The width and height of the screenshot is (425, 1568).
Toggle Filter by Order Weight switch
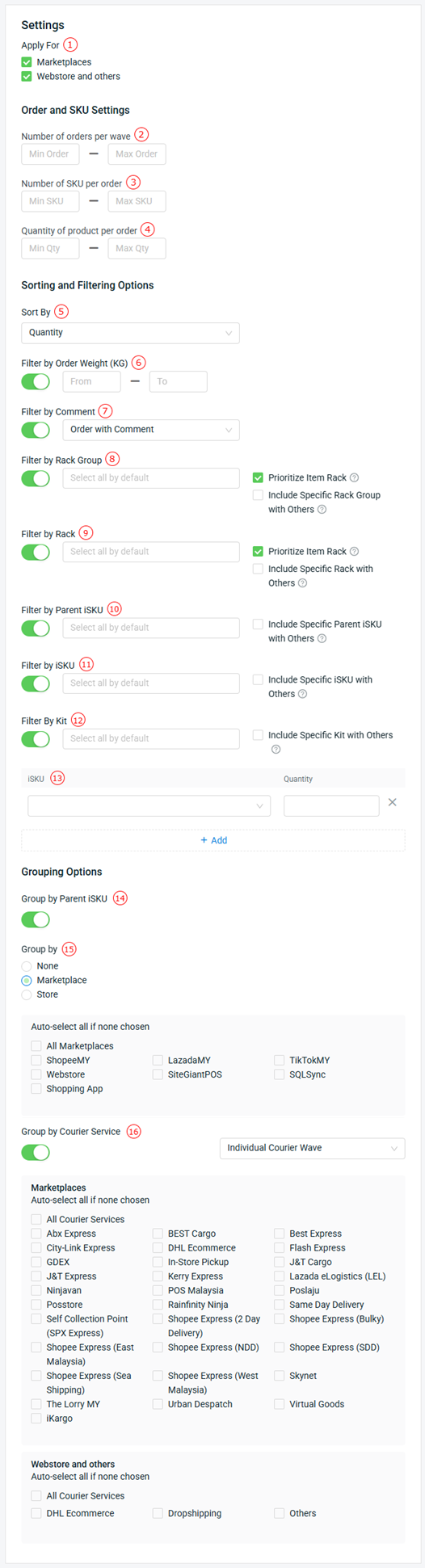[x=36, y=381]
